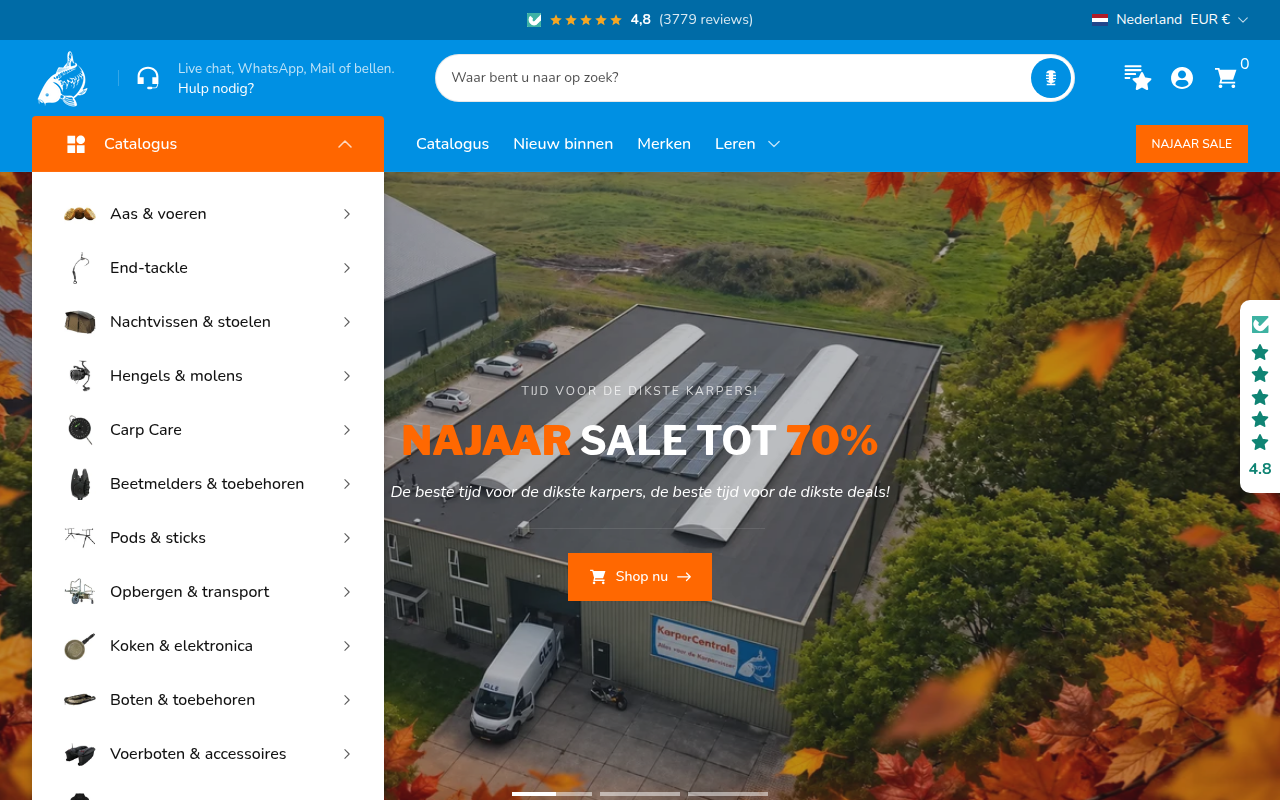The image size is (1280, 800).
Task: Select the third carousel slide indicator
Action: coord(728,794)
